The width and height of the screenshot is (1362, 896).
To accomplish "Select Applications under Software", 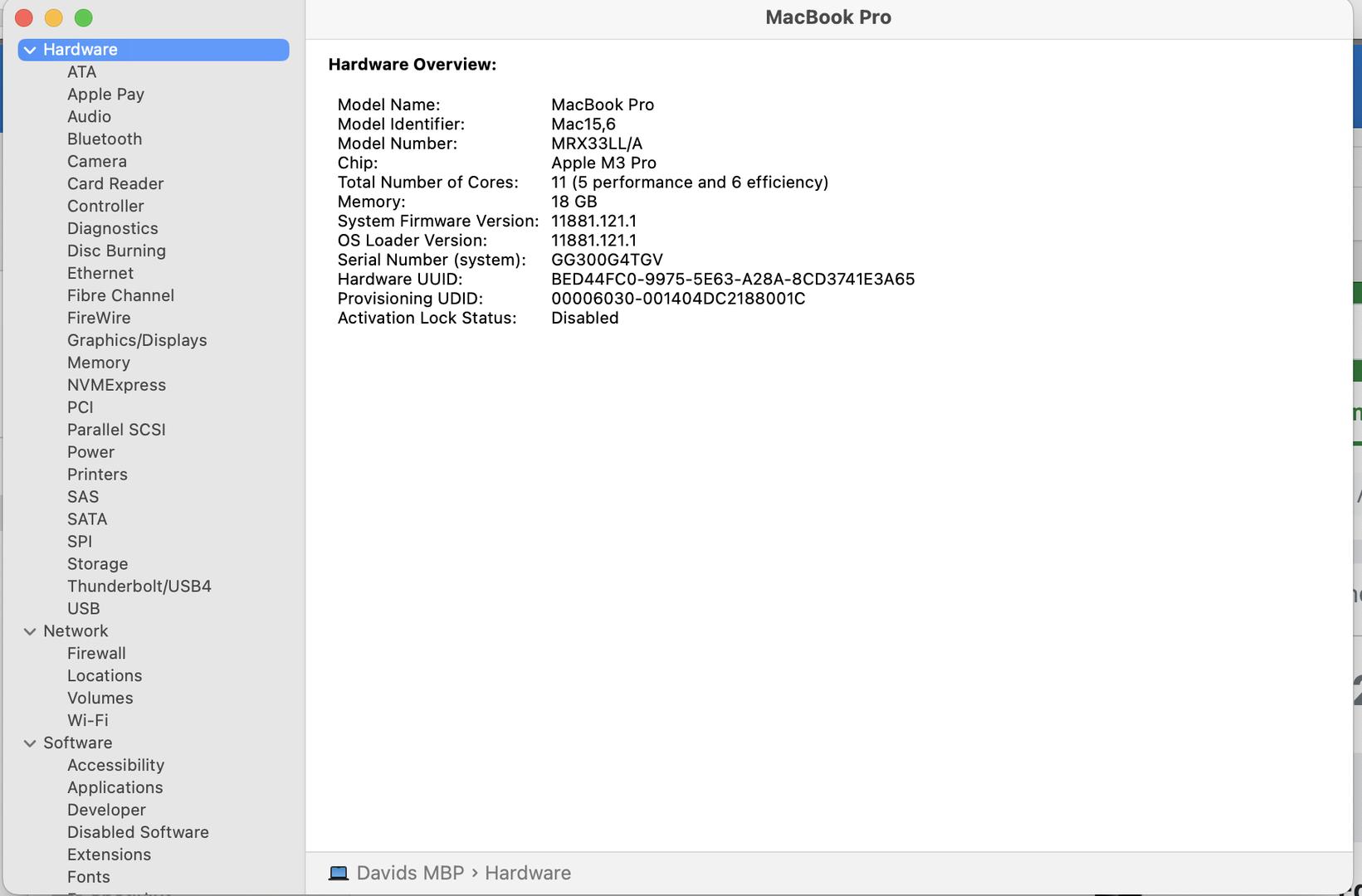I will (115, 789).
